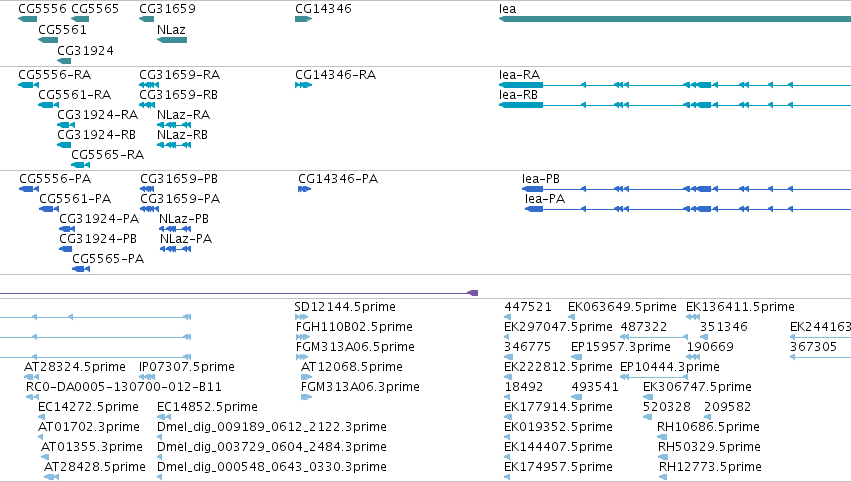Select the AT12068.5prime EST label

tap(352, 367)
